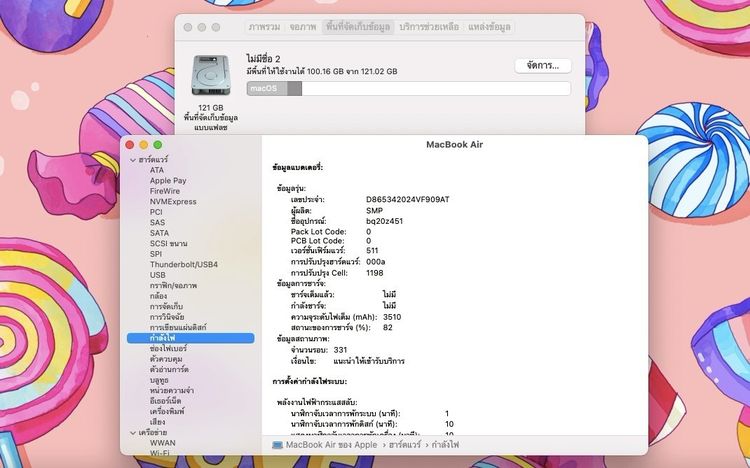Minimize the System Information window
Viewport: 750px width, 468px height.
[143, 145]
